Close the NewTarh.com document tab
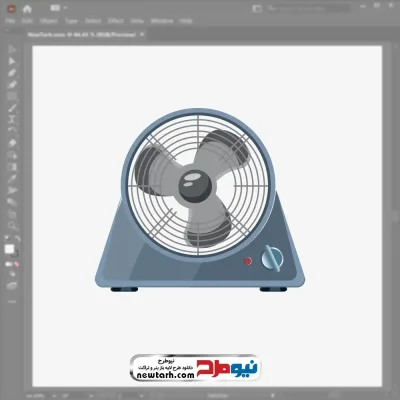This screenshot has height=400, width=400. [x=142, y=34]
